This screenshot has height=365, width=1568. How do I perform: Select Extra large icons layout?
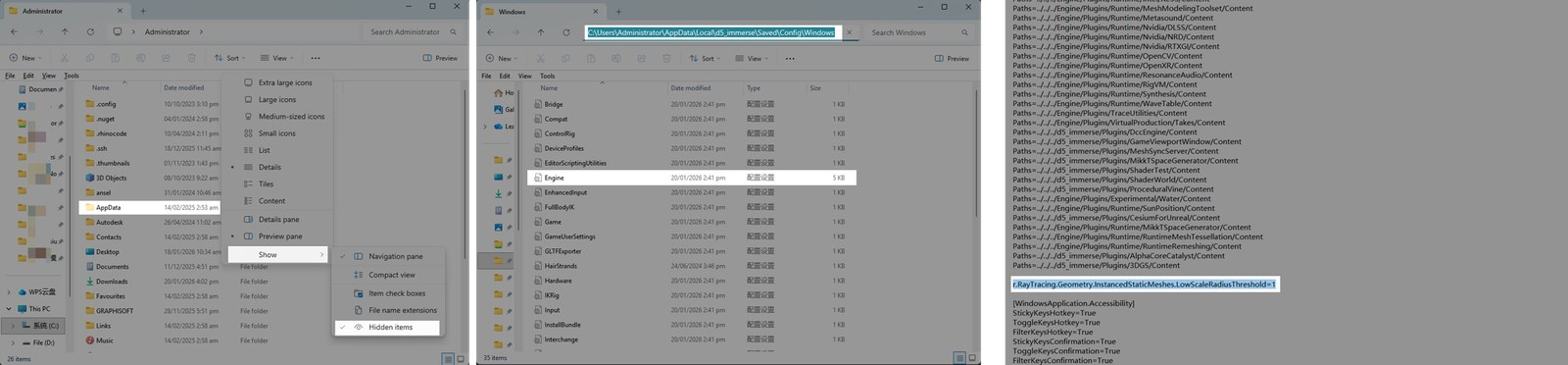[x=278, y=82]
